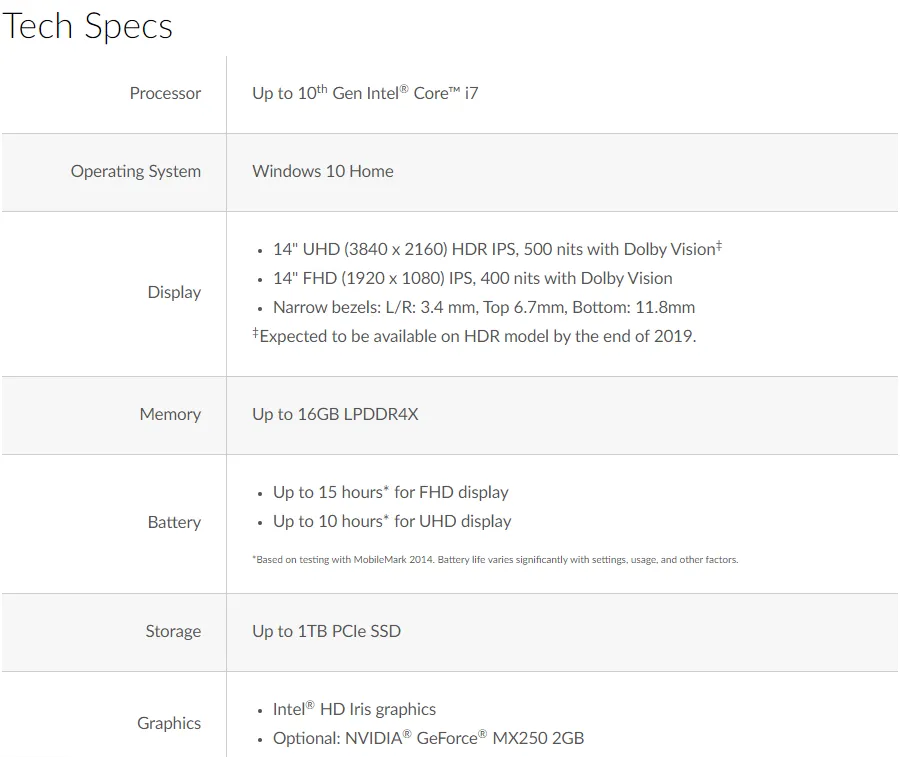Click the Battery row label
The image size is (920, 757).
(x=174, y=522)
